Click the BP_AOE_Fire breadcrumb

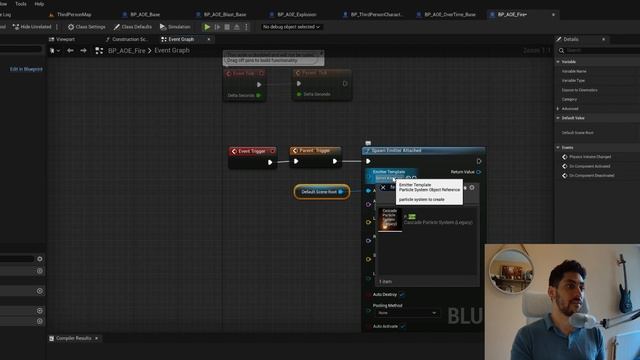[x=127, y=51]
